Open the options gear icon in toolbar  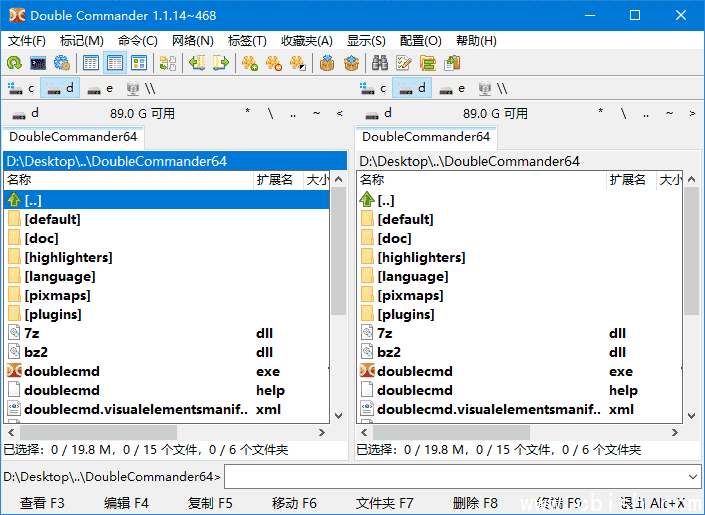pos(62,63)
